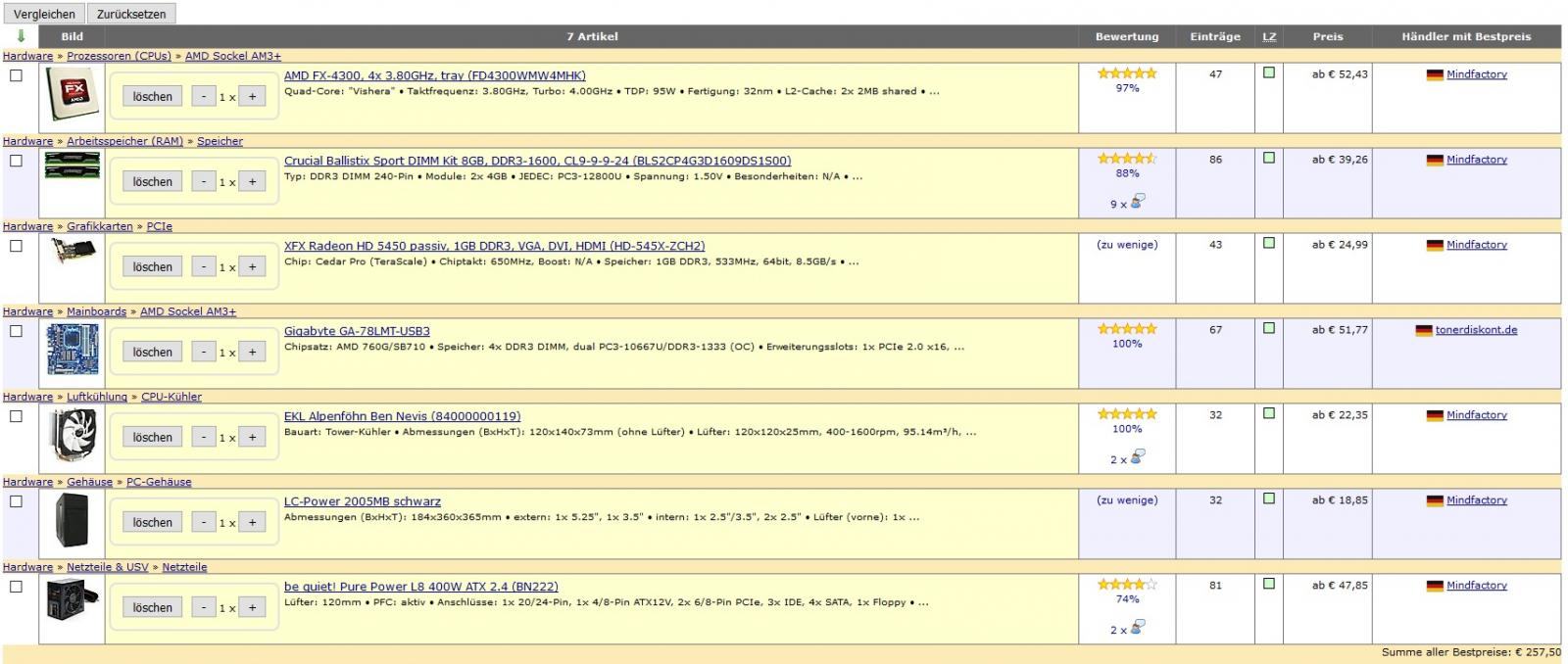The image size is (1568, 664).
Task: Sort by Einträge column header
Action: point(1215,36)
